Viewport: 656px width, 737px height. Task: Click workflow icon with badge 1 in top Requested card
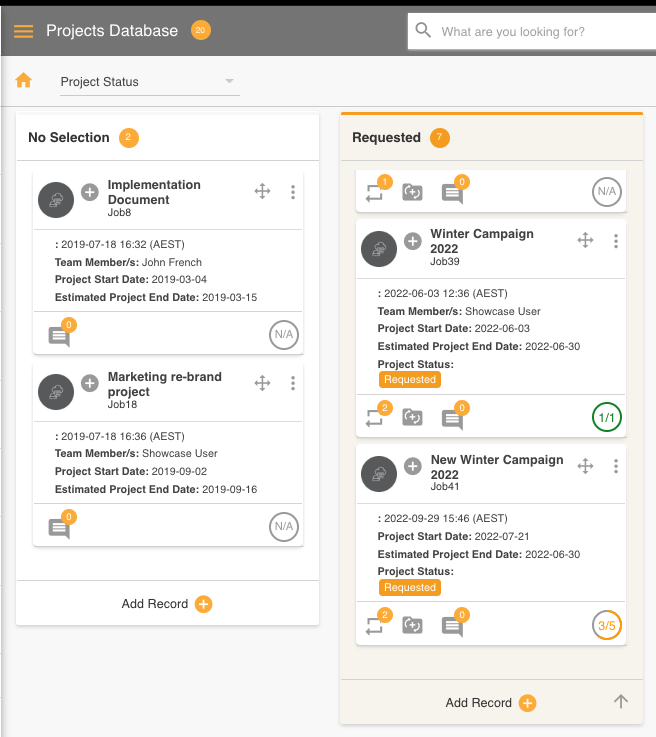375,193
